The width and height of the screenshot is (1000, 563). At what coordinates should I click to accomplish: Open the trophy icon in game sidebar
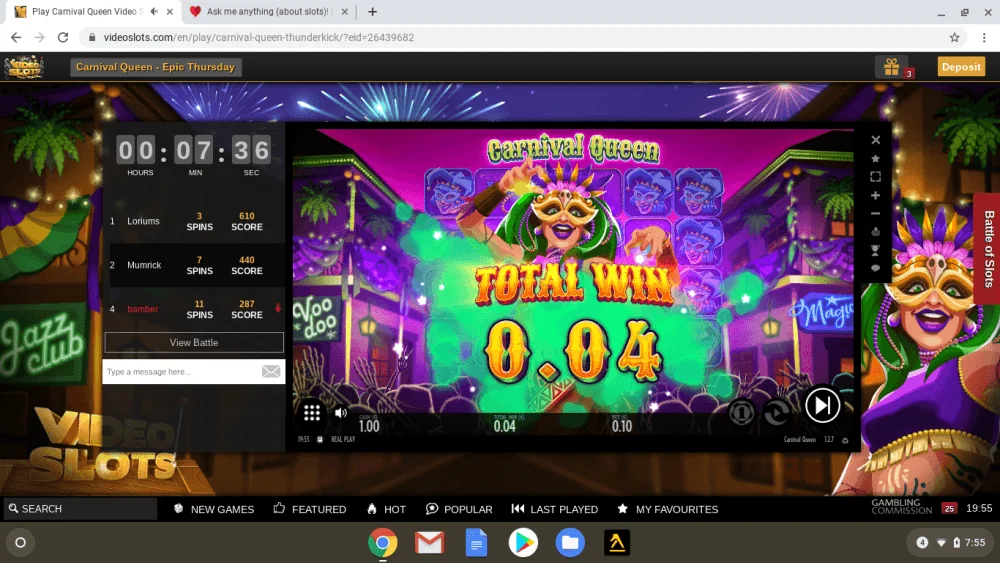coord(875,250)
